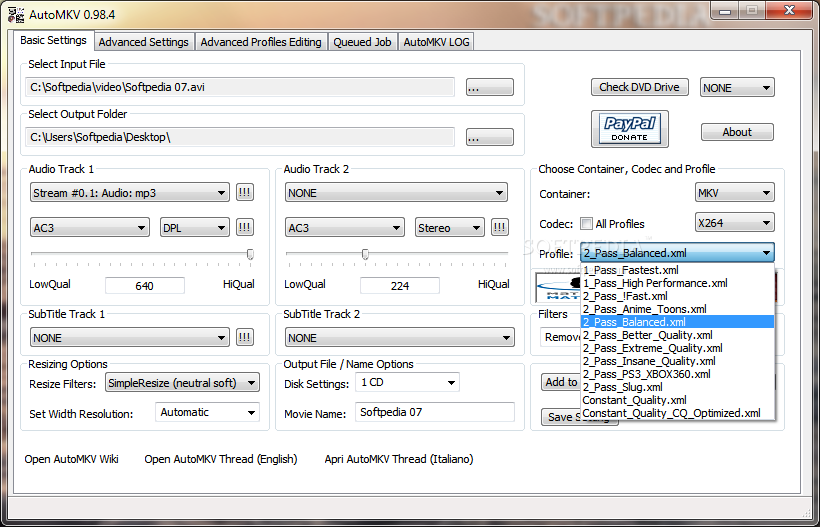Switch to the Basic Settings tab
Image resolution: width=820 pixels, height=527 pixels.
coord(53,40)
